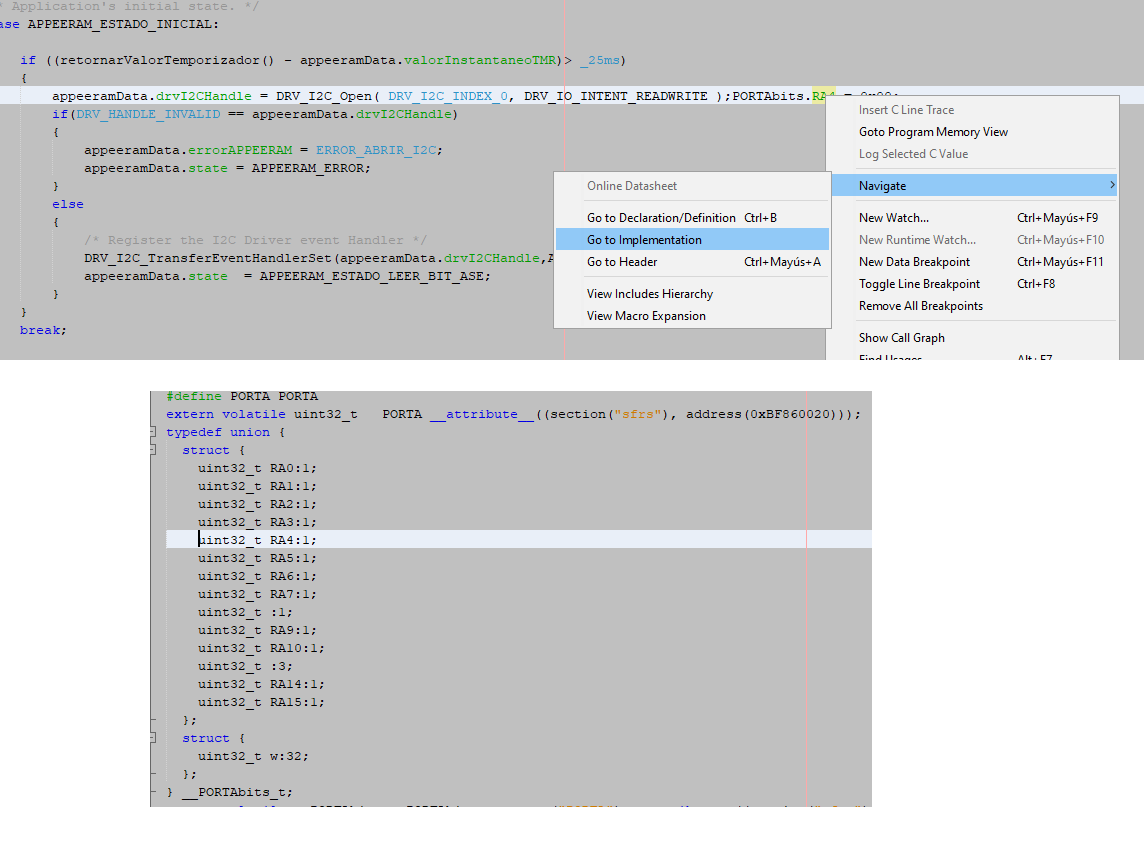Click the break; statement
The height and width of the screenshot is (848, 1144).
point(43,330)
